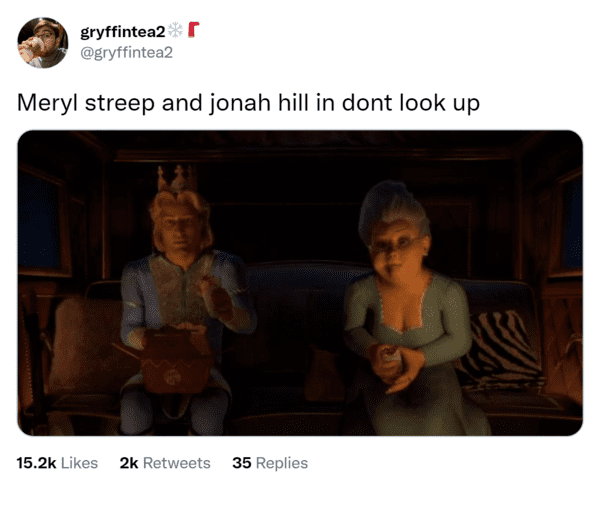Click the bag on the seat between the characters

[323, 373]
